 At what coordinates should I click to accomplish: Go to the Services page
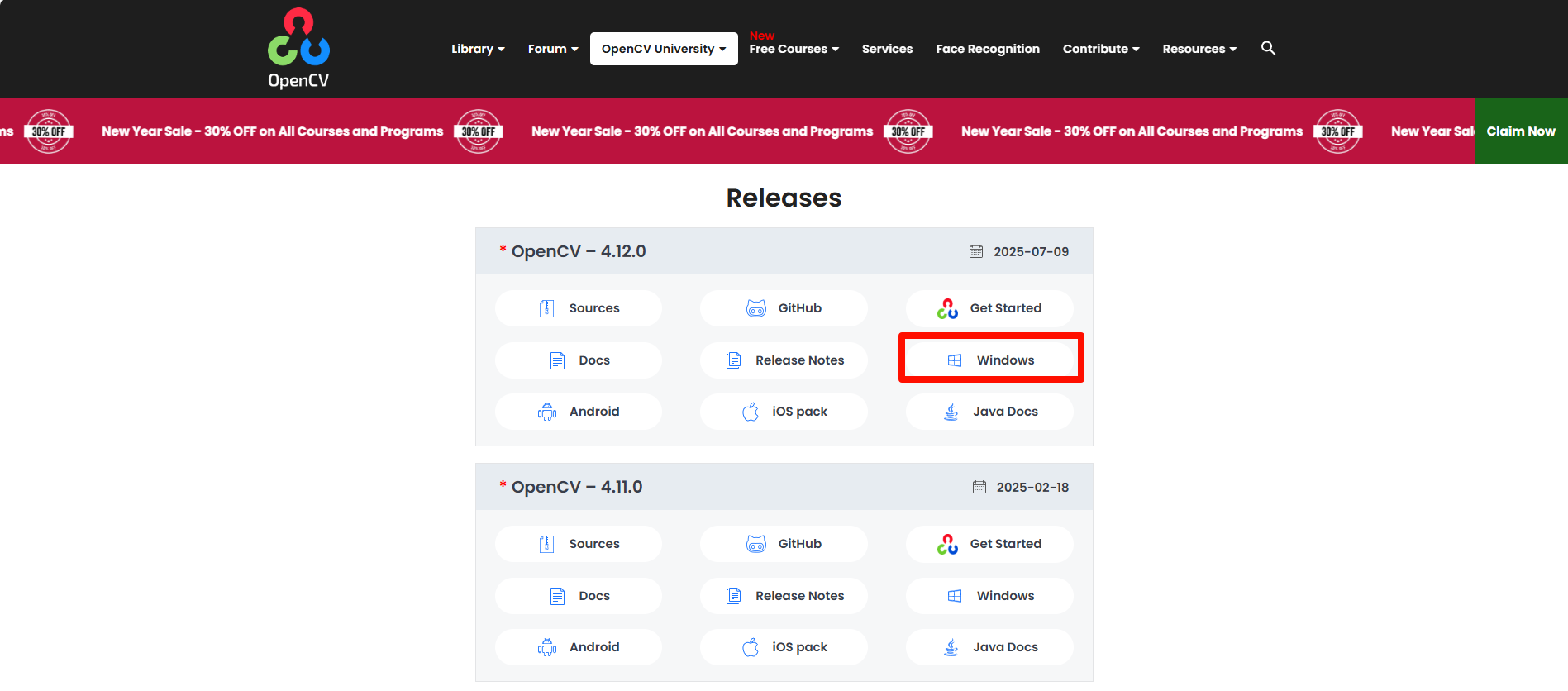(x=887, y=49)
